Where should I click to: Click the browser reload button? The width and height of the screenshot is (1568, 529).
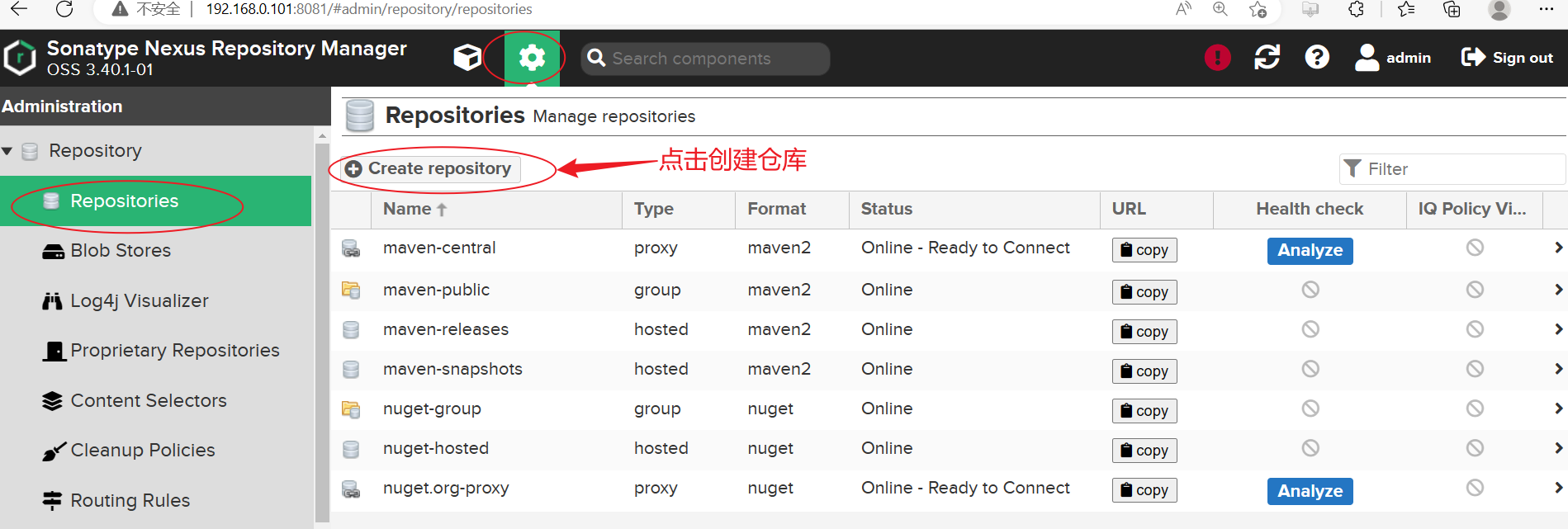tap(64, 9)
